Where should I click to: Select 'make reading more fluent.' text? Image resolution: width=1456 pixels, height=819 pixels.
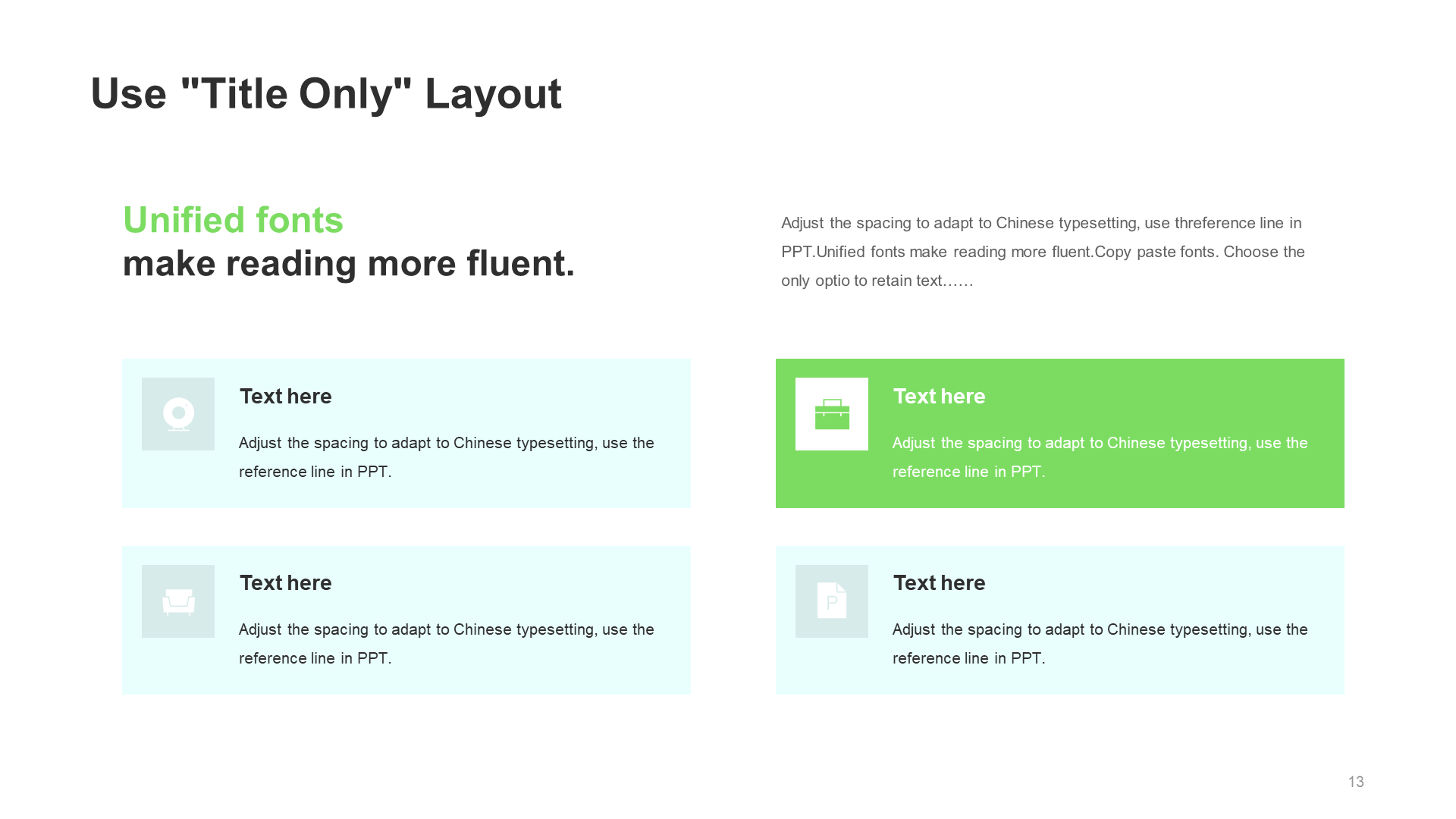[x=349, y=263]
